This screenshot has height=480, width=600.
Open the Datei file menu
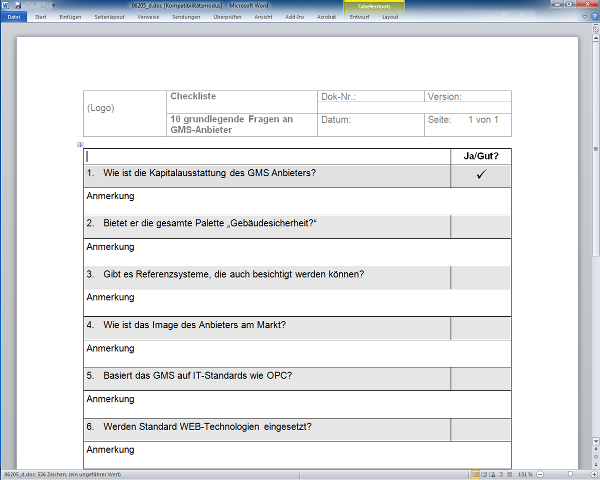pyautogui.click(x=14, y=17)
